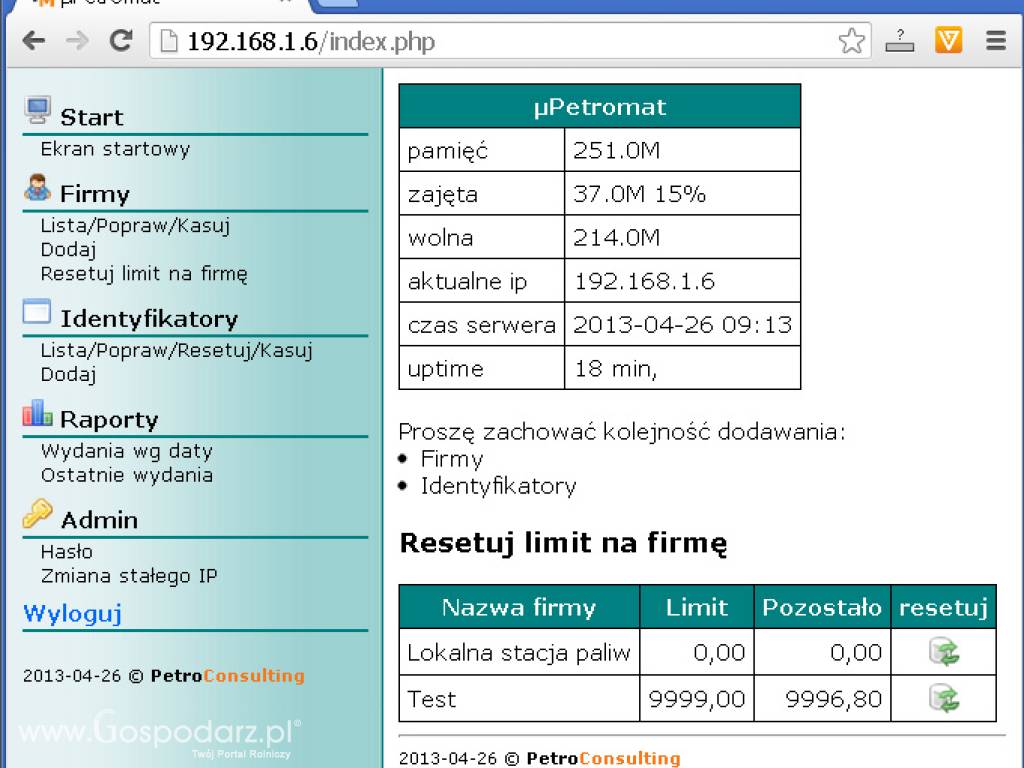Select the Nazwa firmy column header

(519, 607)
